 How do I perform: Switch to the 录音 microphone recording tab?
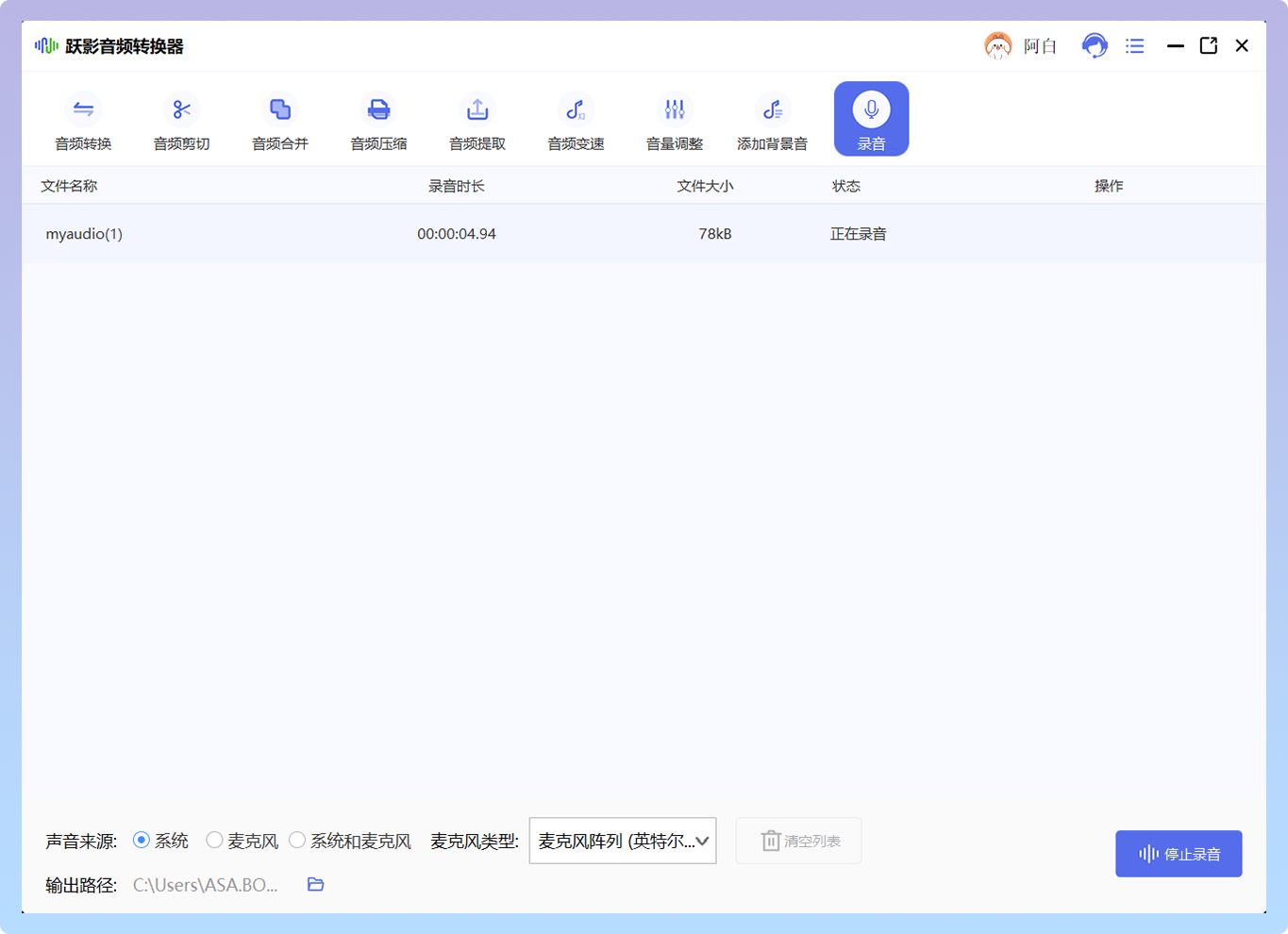tap(871, 119)
